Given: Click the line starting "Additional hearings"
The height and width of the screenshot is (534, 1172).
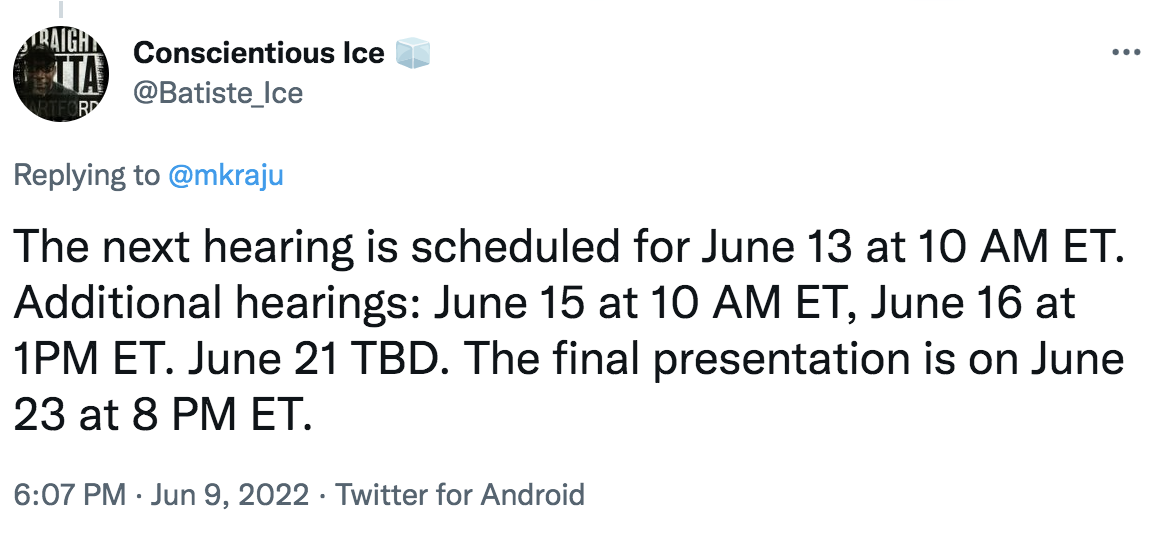Looking at the screenshot, I should 545,304.
